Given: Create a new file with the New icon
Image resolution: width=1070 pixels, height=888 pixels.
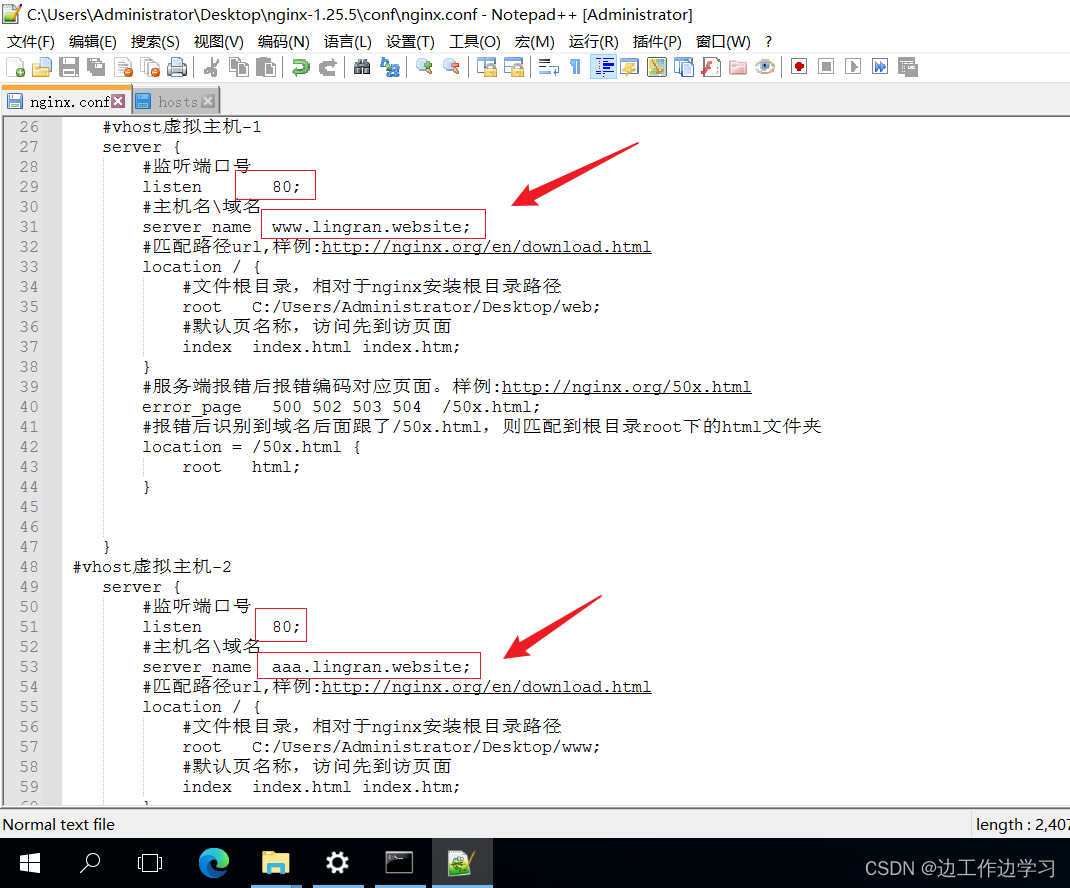Looking at the screenshot, I should [15, 67].
